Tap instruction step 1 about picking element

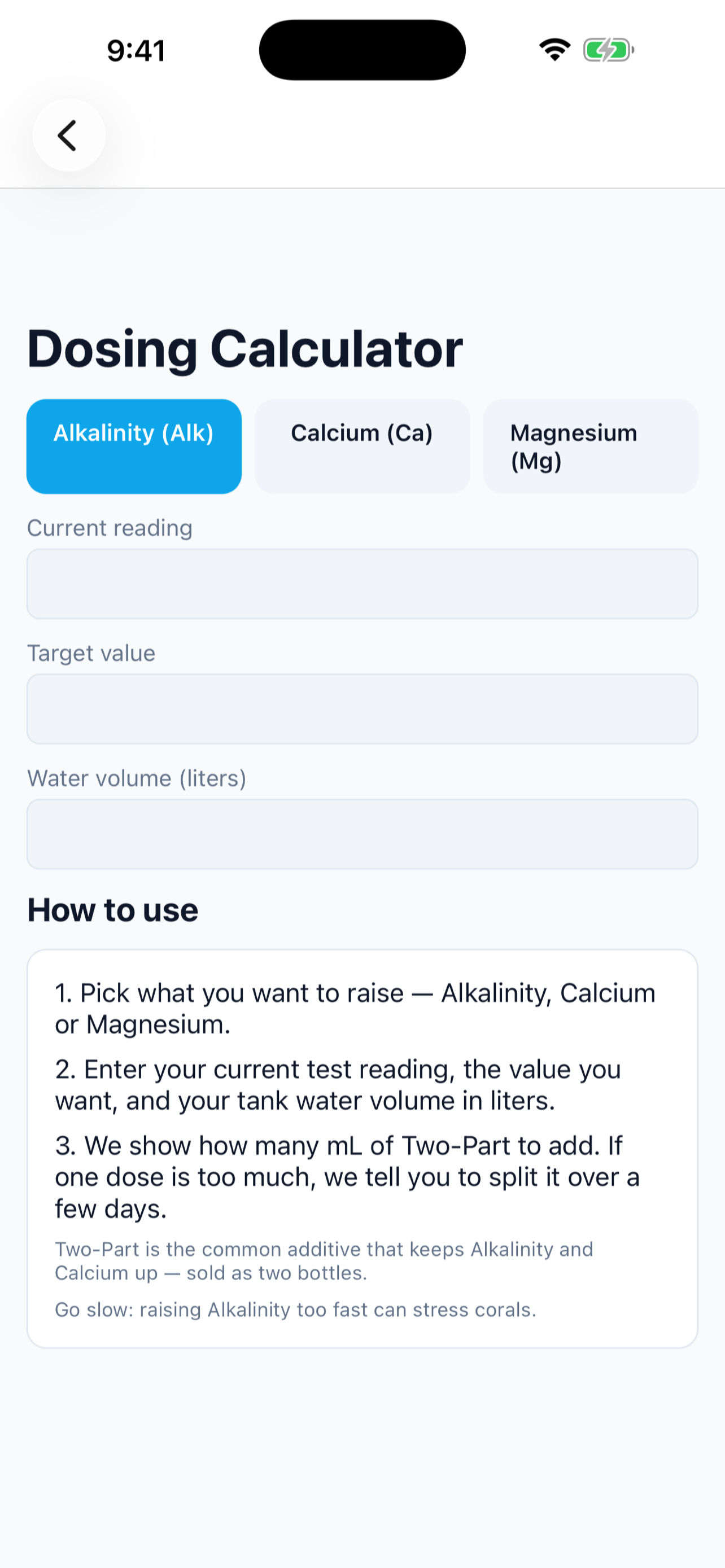[x=355, y=1009]
